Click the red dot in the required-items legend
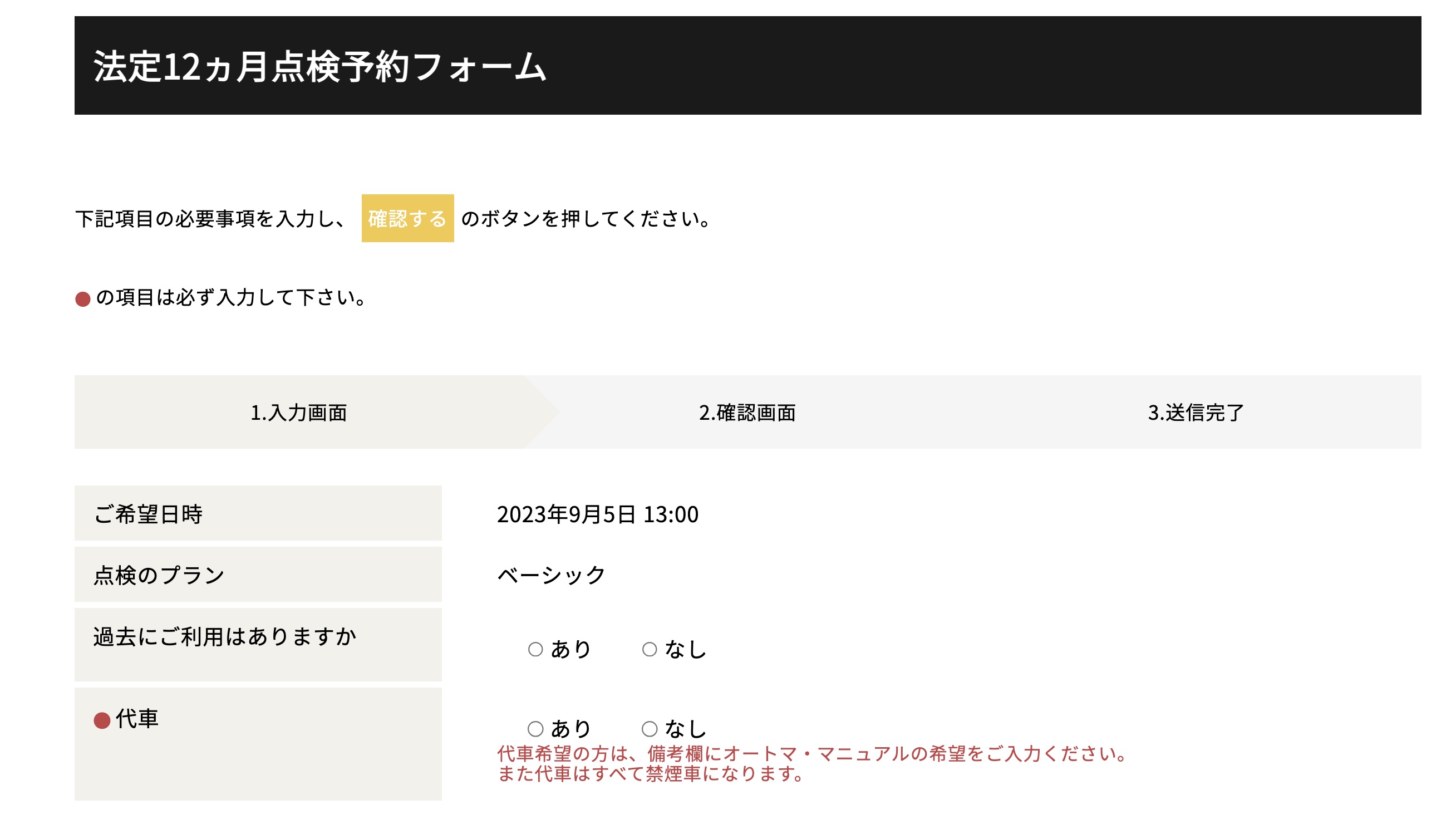The width and height of the screenshot is (1456, 824). [x=82, y=299]
